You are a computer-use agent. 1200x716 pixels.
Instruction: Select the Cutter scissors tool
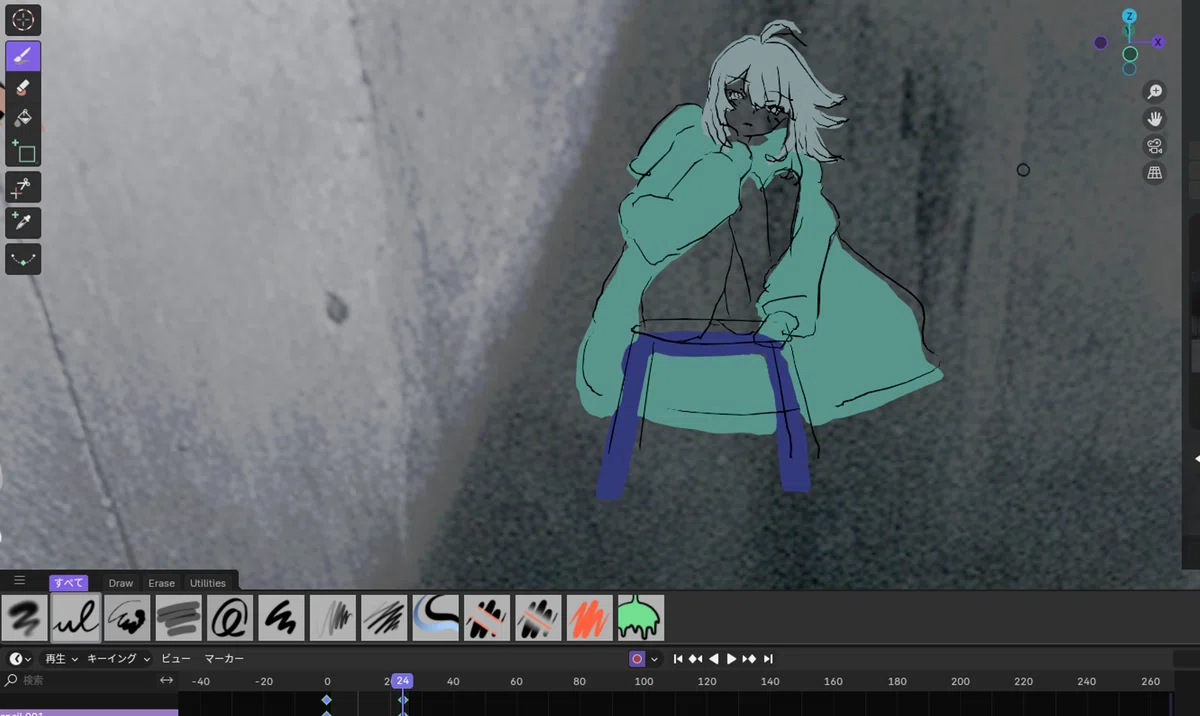(23, 187)
